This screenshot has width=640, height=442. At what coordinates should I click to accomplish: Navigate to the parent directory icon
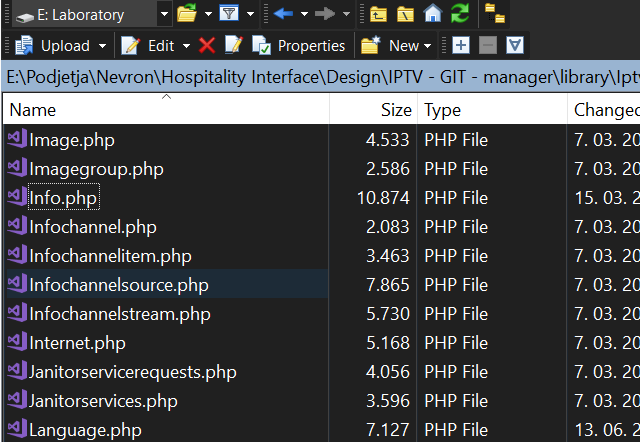[x=378, y=14]
